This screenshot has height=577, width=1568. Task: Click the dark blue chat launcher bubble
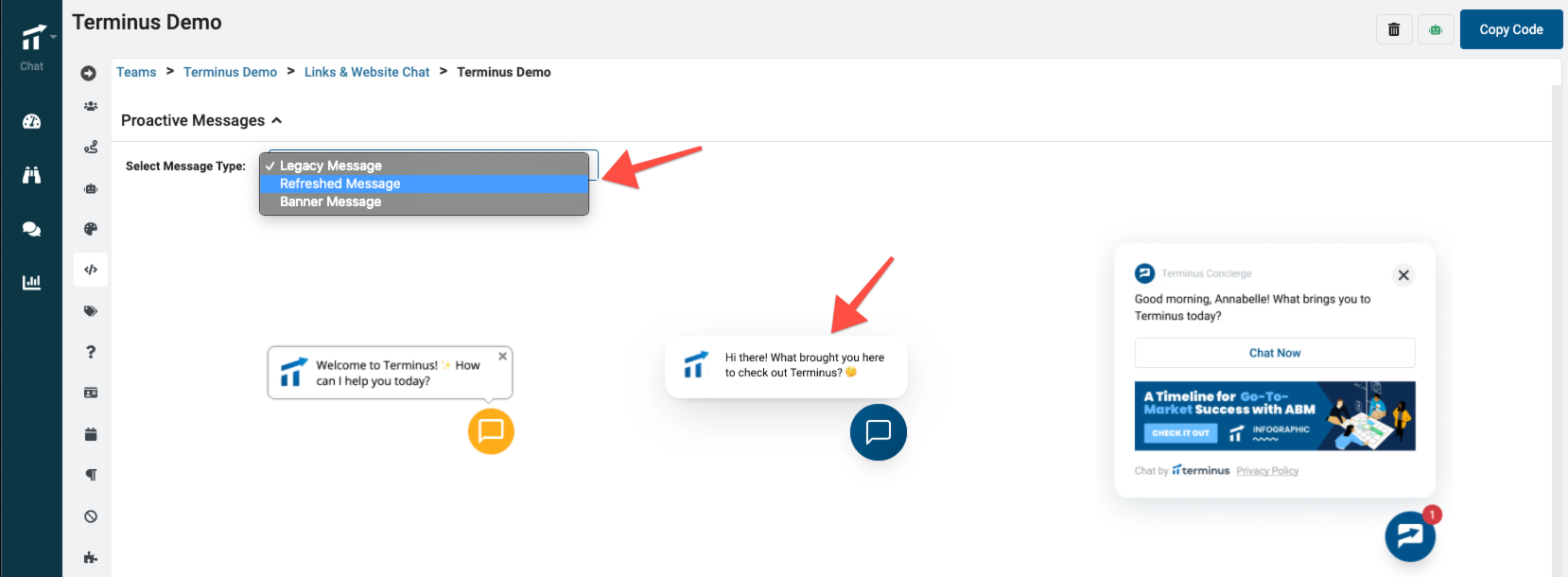[x=879, y=432]
